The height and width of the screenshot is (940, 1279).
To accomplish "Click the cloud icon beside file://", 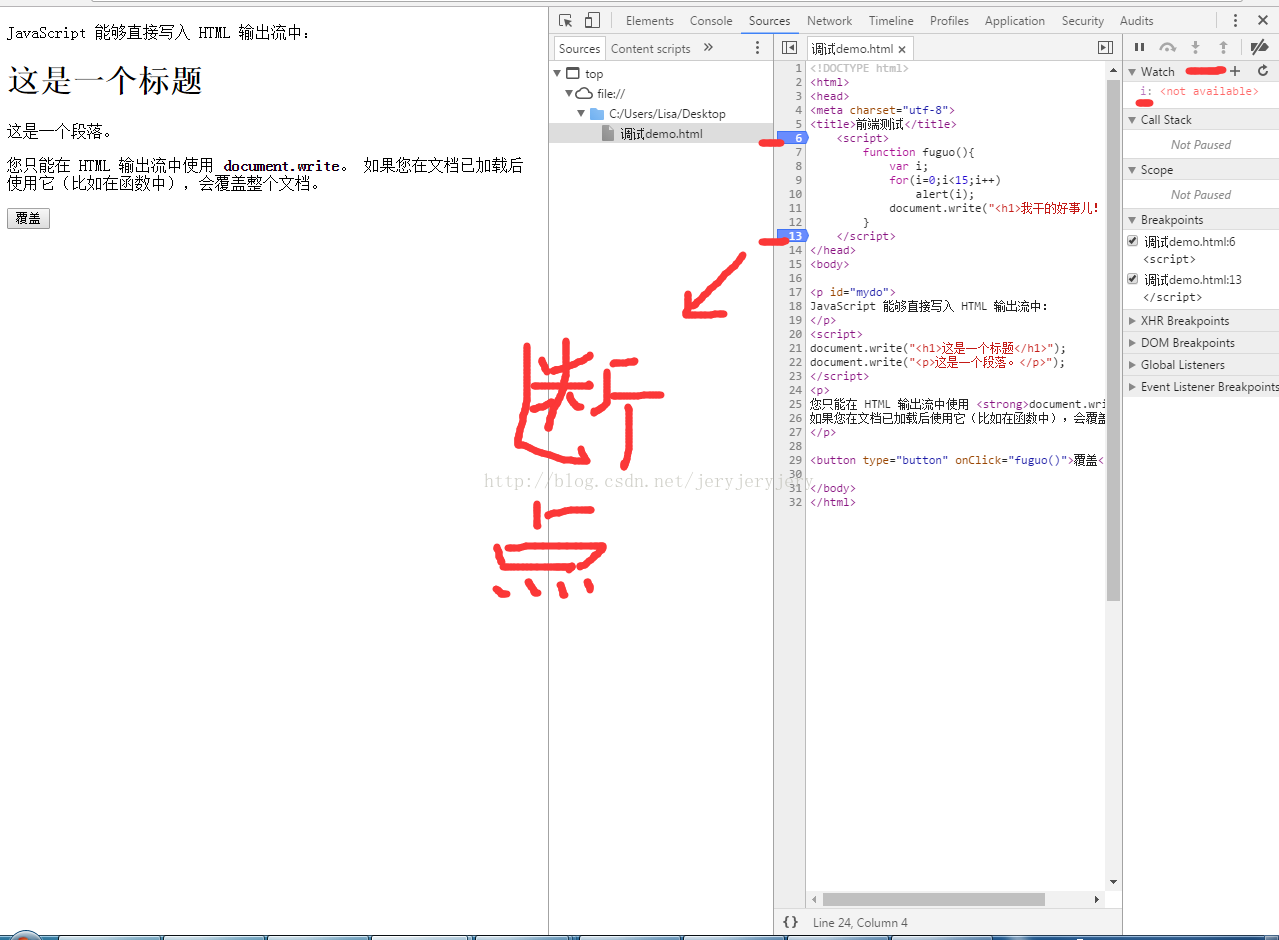I will point(585,93).
